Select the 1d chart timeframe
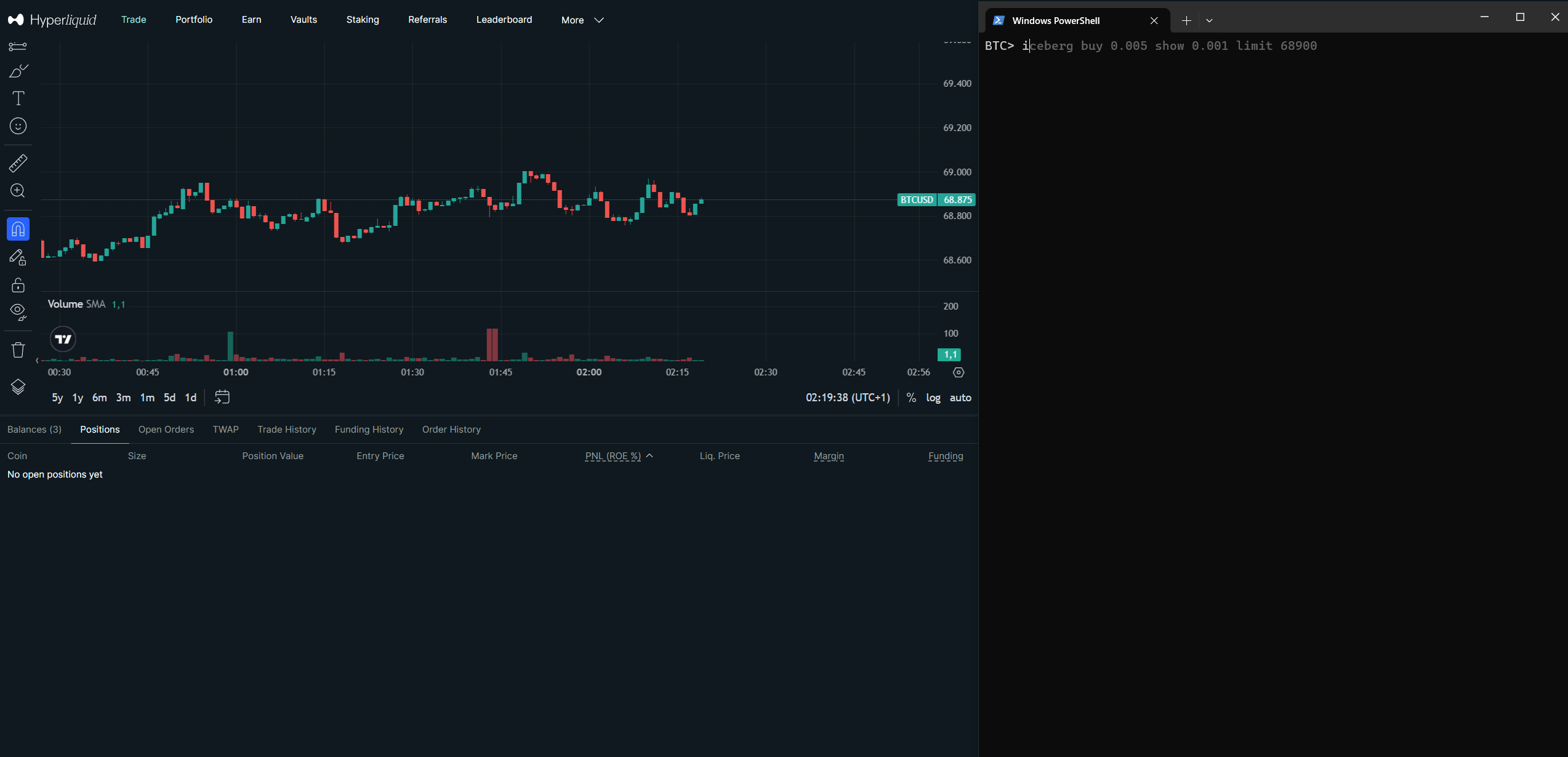 (x=190, y=398)
